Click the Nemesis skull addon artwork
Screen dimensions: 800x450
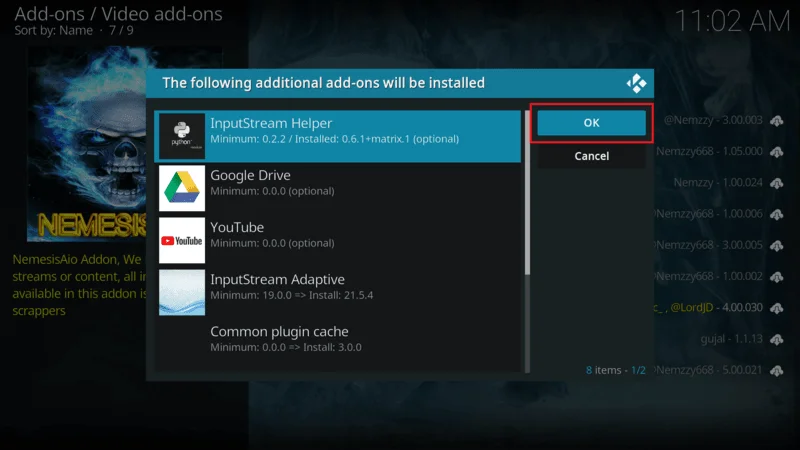tap(87, 144)
